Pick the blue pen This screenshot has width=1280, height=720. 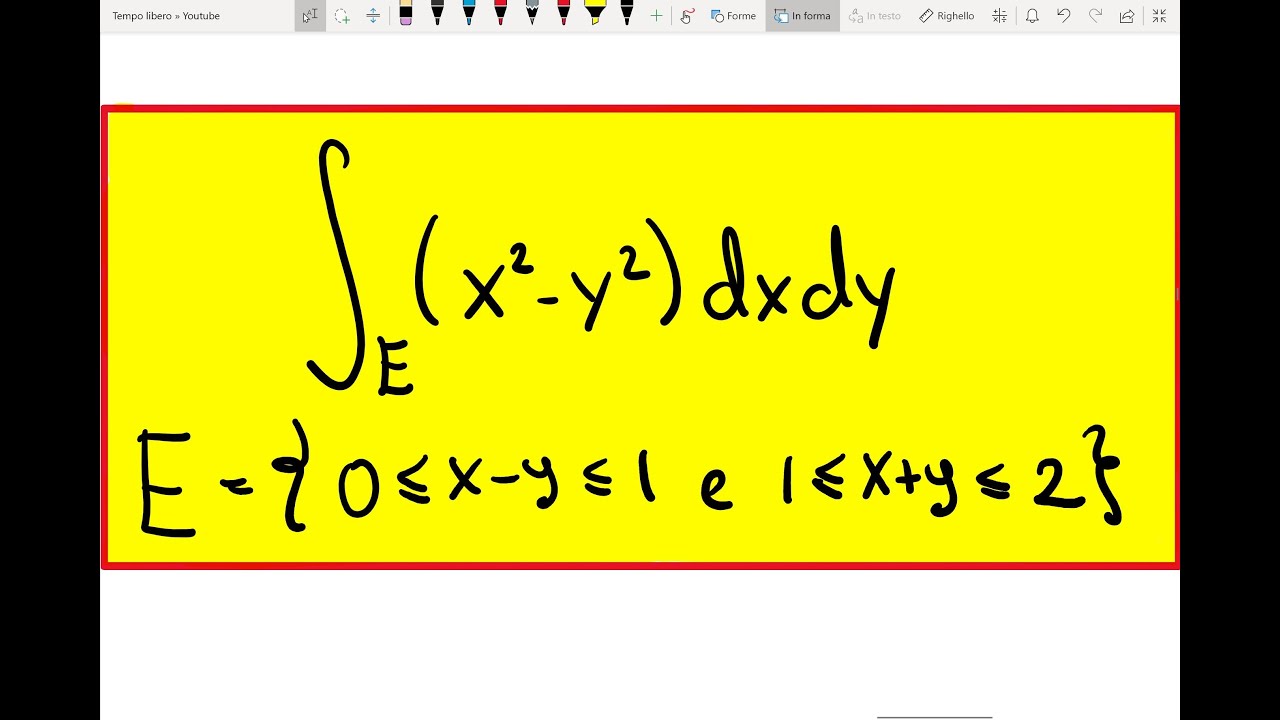tap(469, 14)
